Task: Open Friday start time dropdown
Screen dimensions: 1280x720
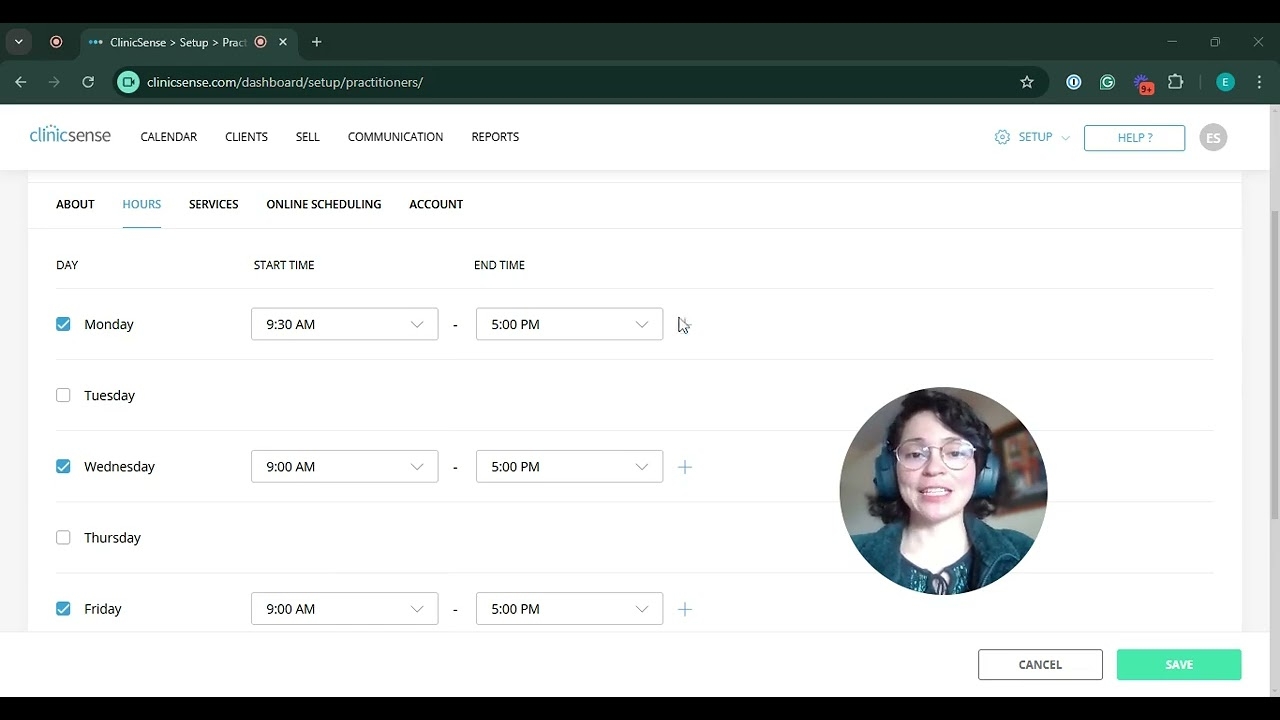Action: 344,609
